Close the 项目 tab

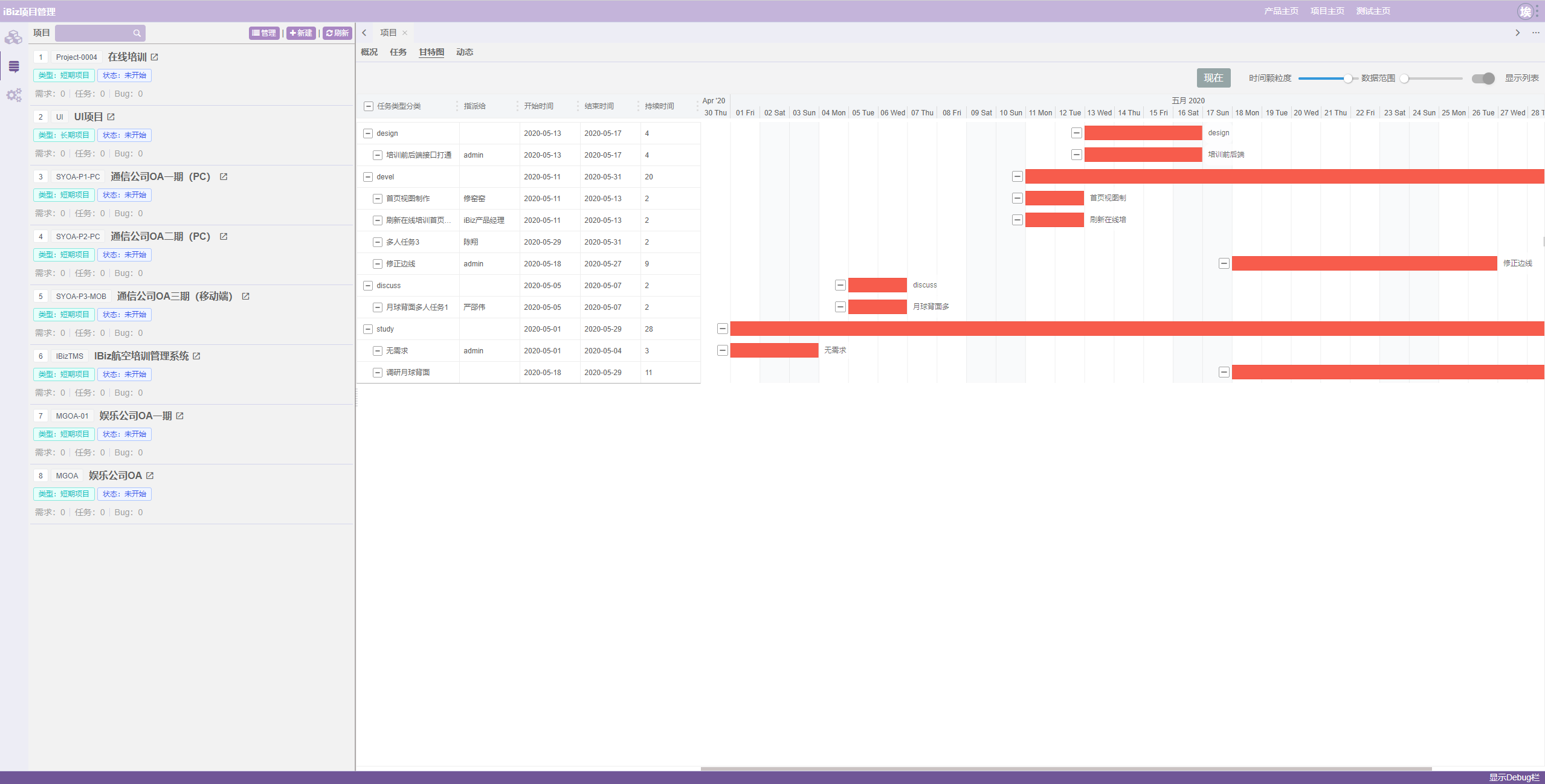tap(405, 33)
